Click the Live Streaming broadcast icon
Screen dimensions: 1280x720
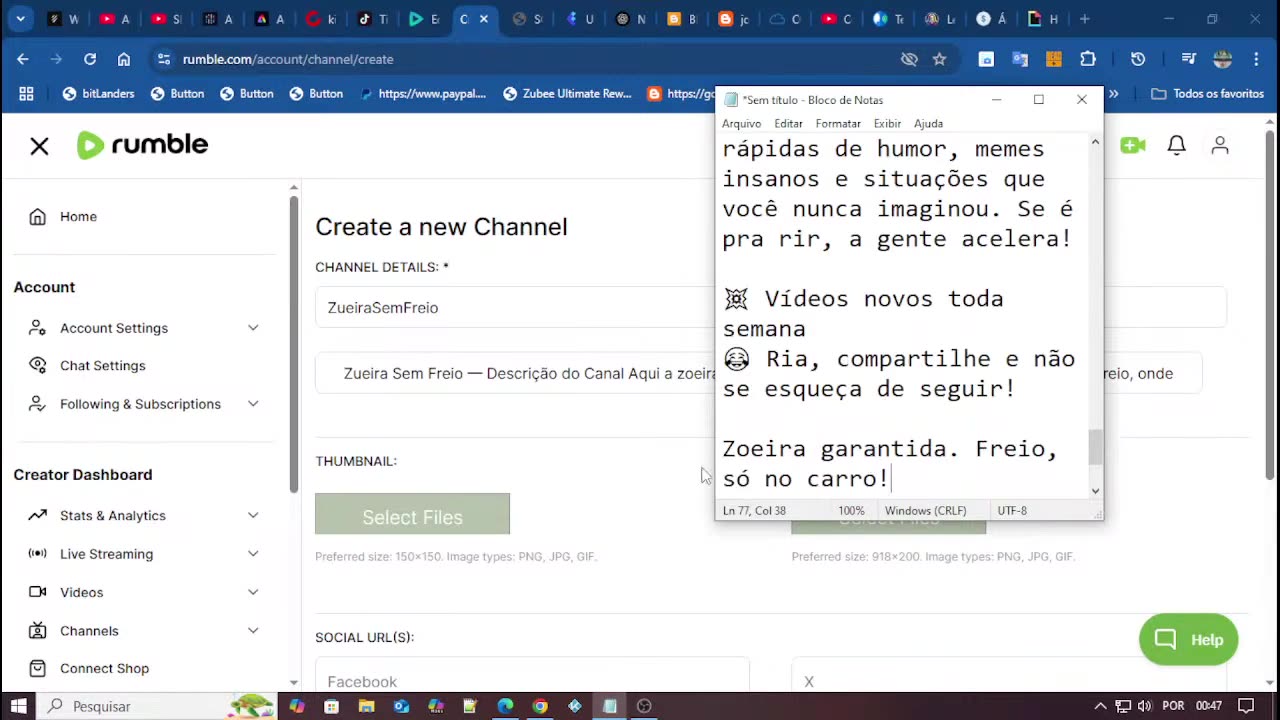(x=37, y=554)
